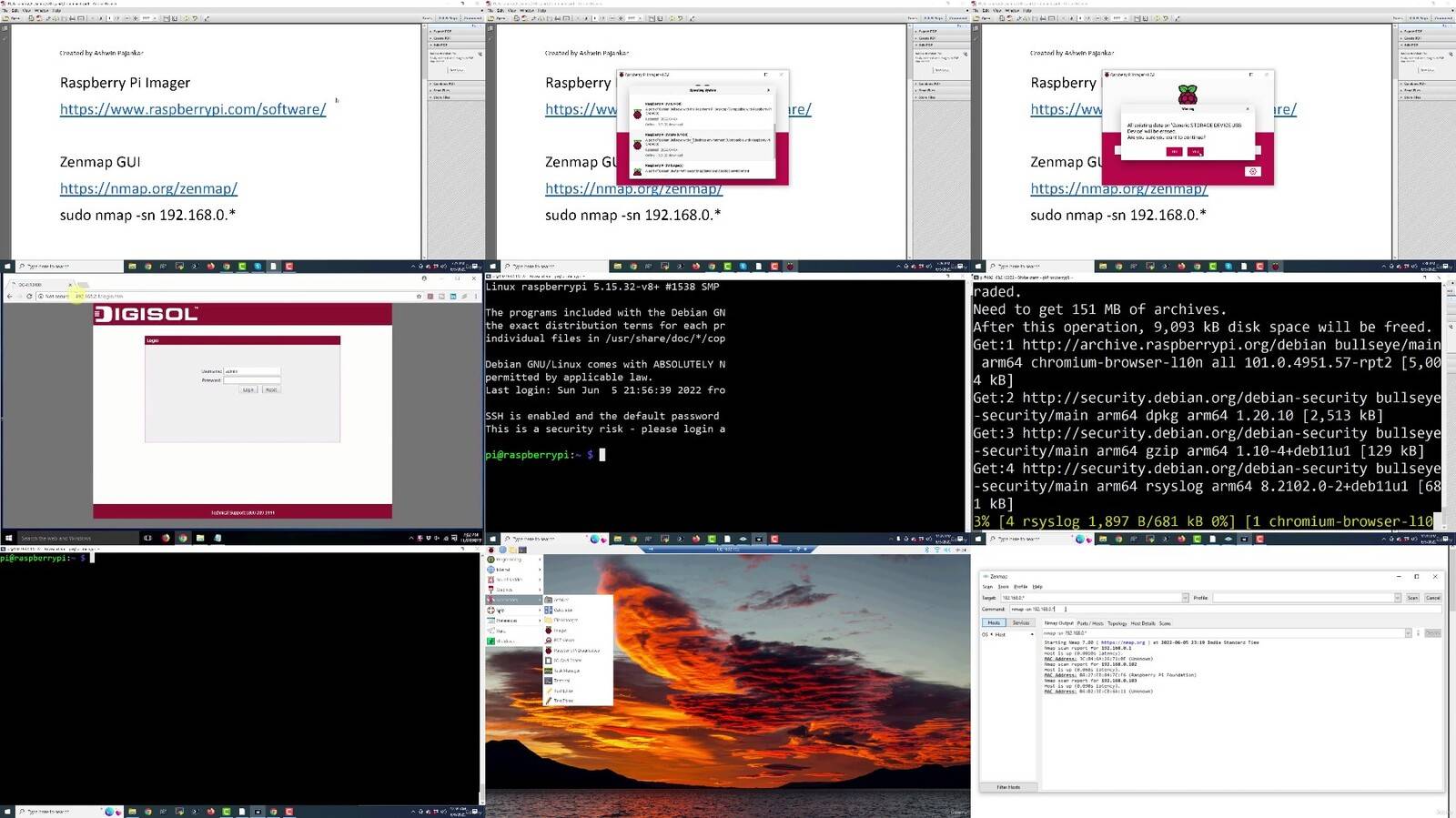Open the Scan menu in Zenmap

tap(987, 587)
